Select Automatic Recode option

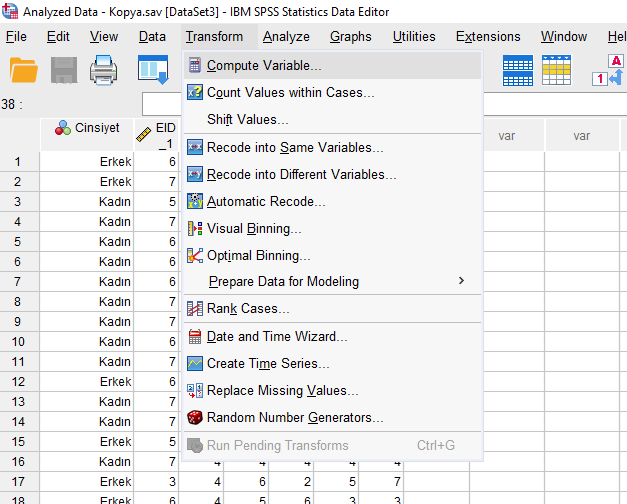pos(266,202)
